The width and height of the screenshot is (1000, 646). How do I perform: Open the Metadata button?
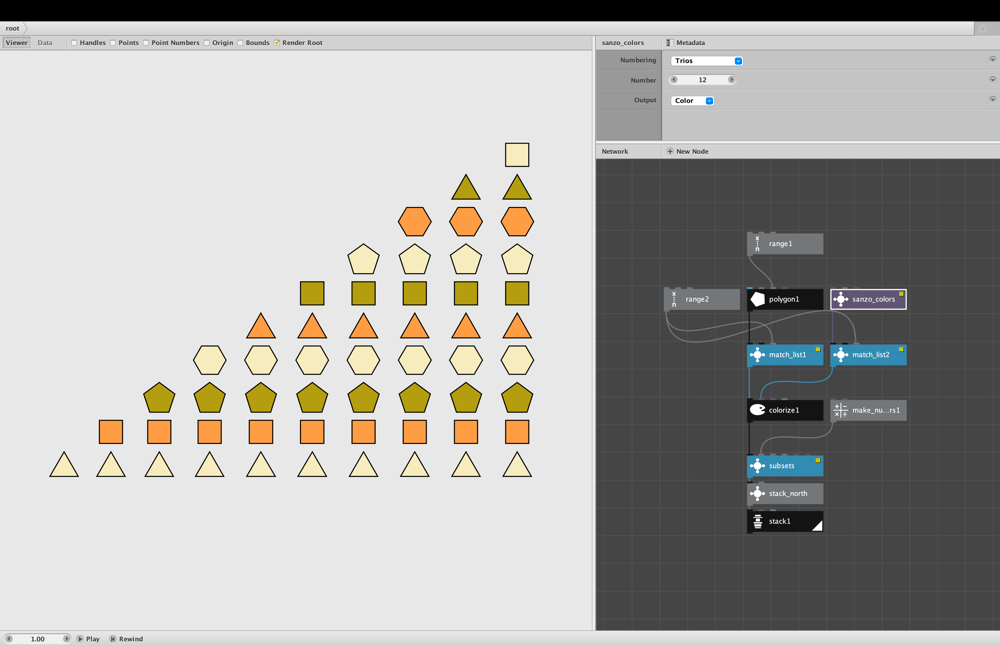686,43
